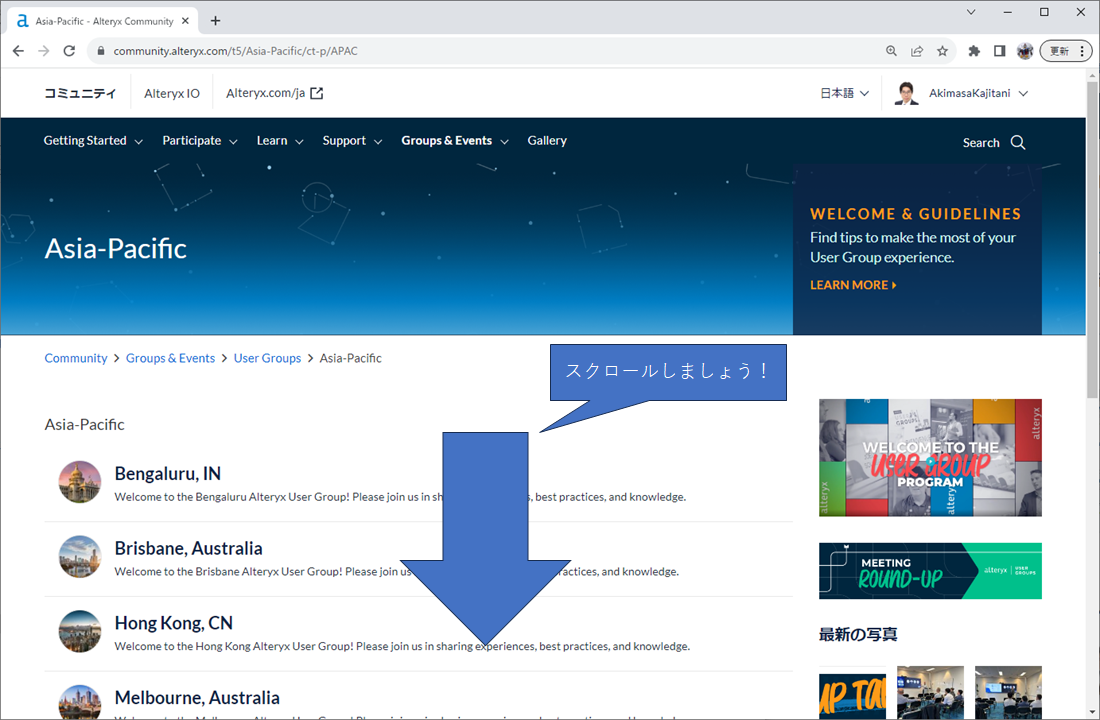Viewport: 1100px width, 720px height.
Task: Expand the Getting Started menu
Action: pyautogui.click(x=93, y=141)
